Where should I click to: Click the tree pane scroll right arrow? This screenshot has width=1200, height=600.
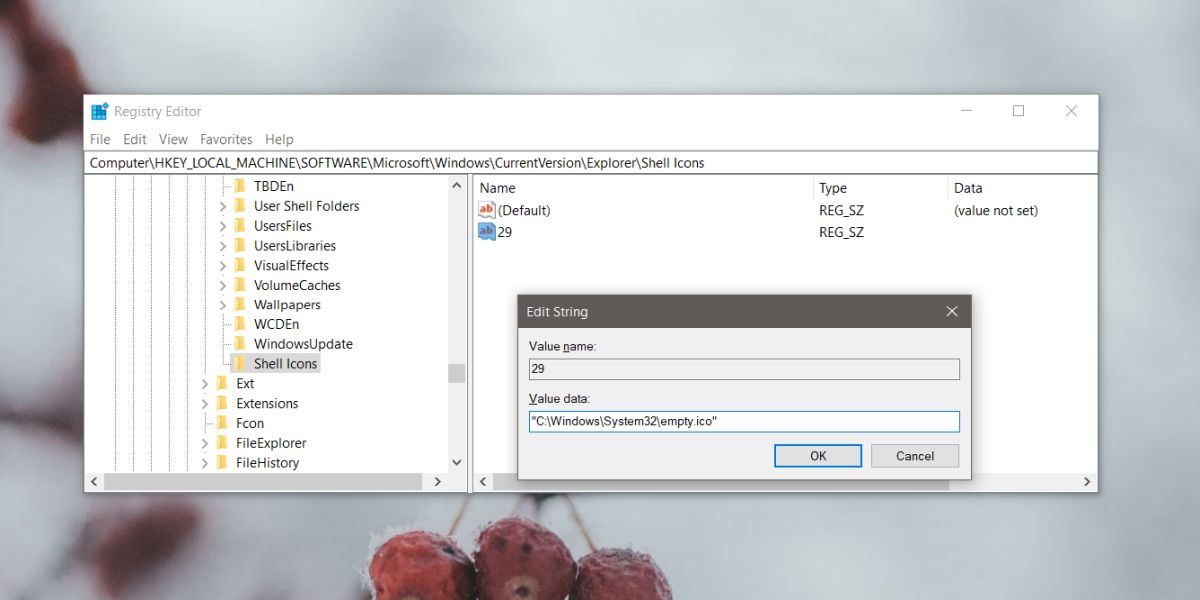tap(437, 482)
